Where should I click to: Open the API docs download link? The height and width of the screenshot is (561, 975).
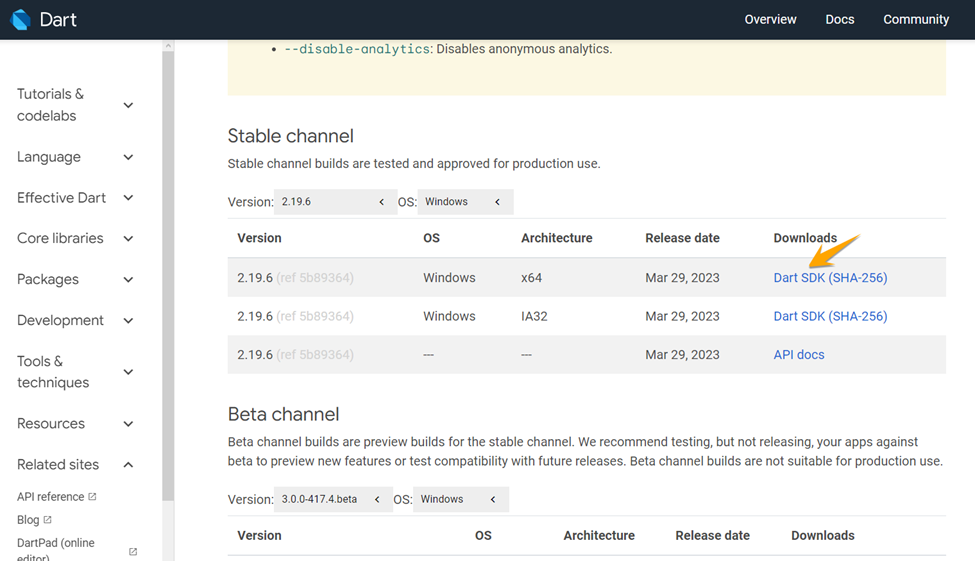[798, 355]
